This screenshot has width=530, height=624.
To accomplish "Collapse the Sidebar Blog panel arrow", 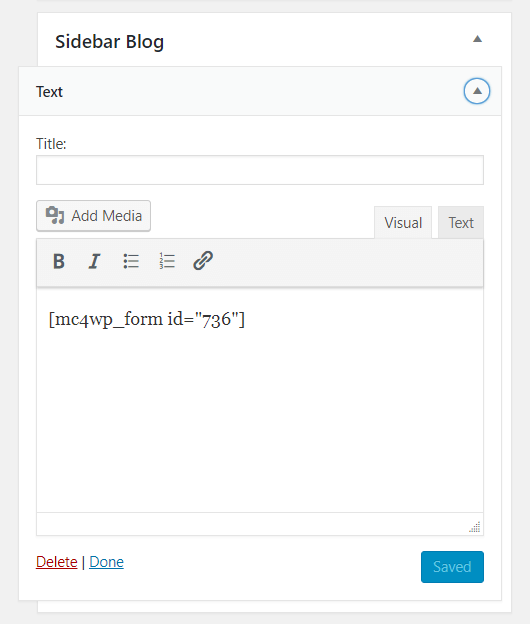I will click(x=477, y=39).
